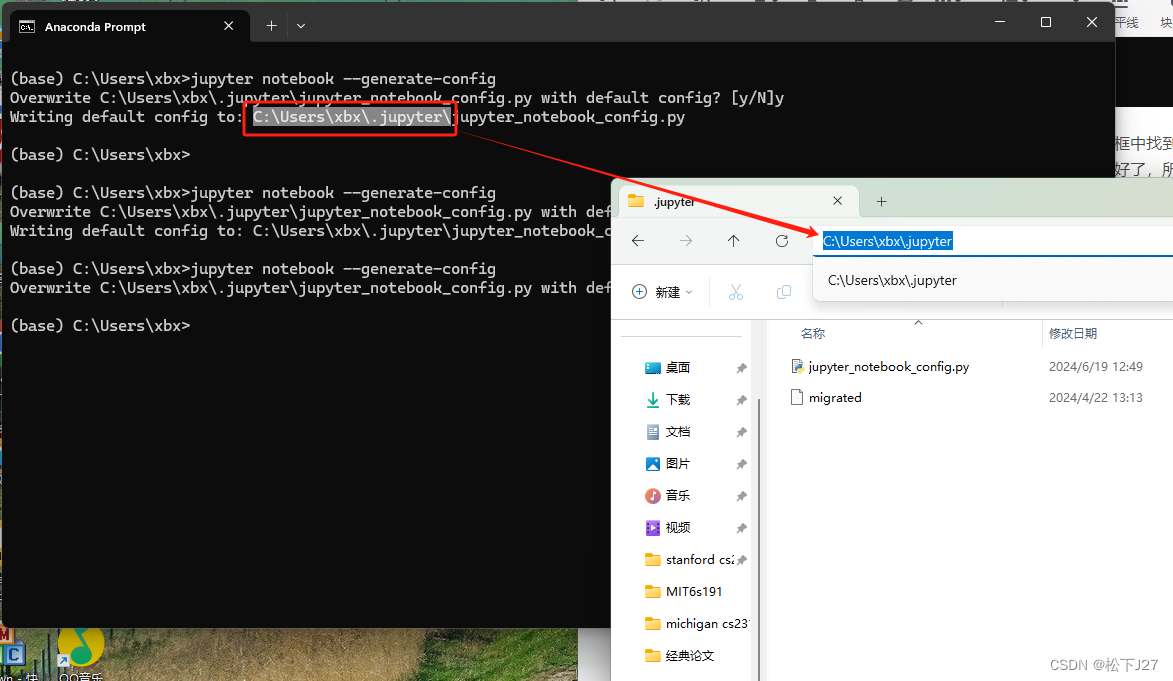
Task: Minimize the Anaconda Prompt window
Action: tap(1000, 22)
